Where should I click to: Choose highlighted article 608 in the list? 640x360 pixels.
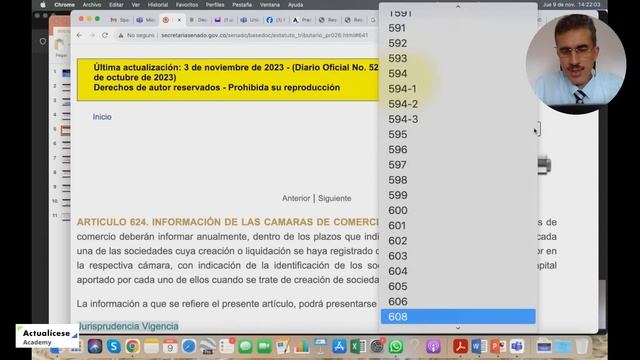tap(458, 317)
